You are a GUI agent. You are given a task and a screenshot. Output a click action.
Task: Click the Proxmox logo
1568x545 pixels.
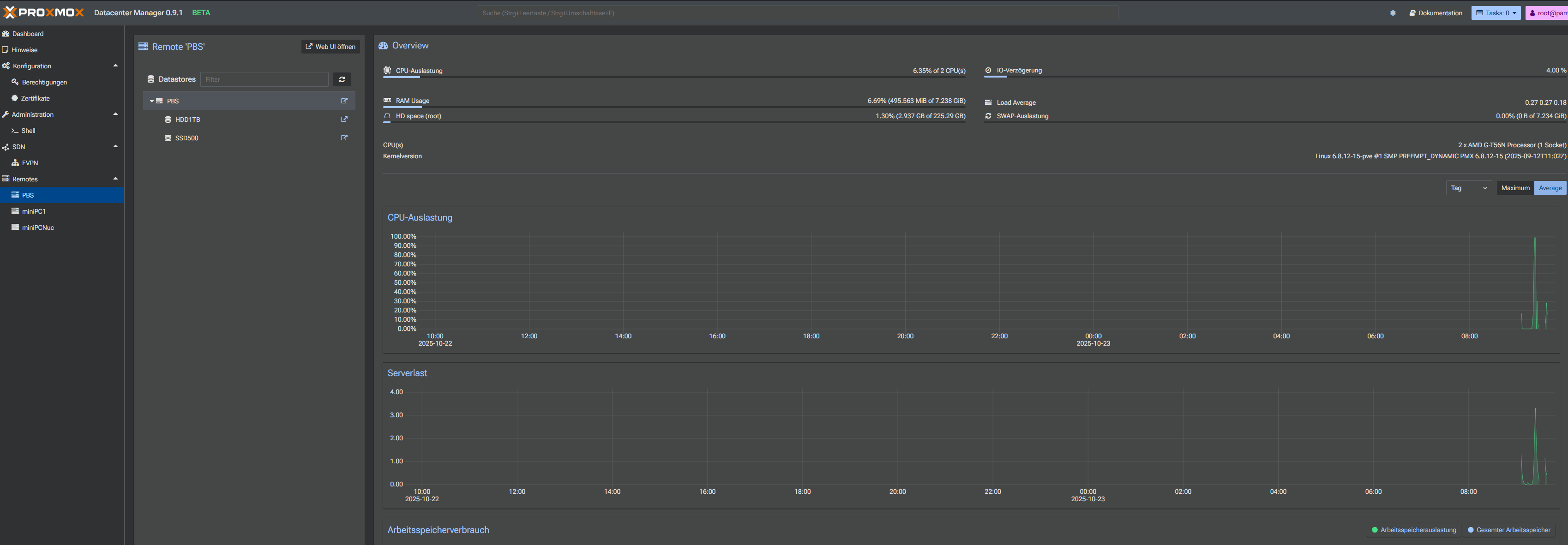tap(44, 12)
